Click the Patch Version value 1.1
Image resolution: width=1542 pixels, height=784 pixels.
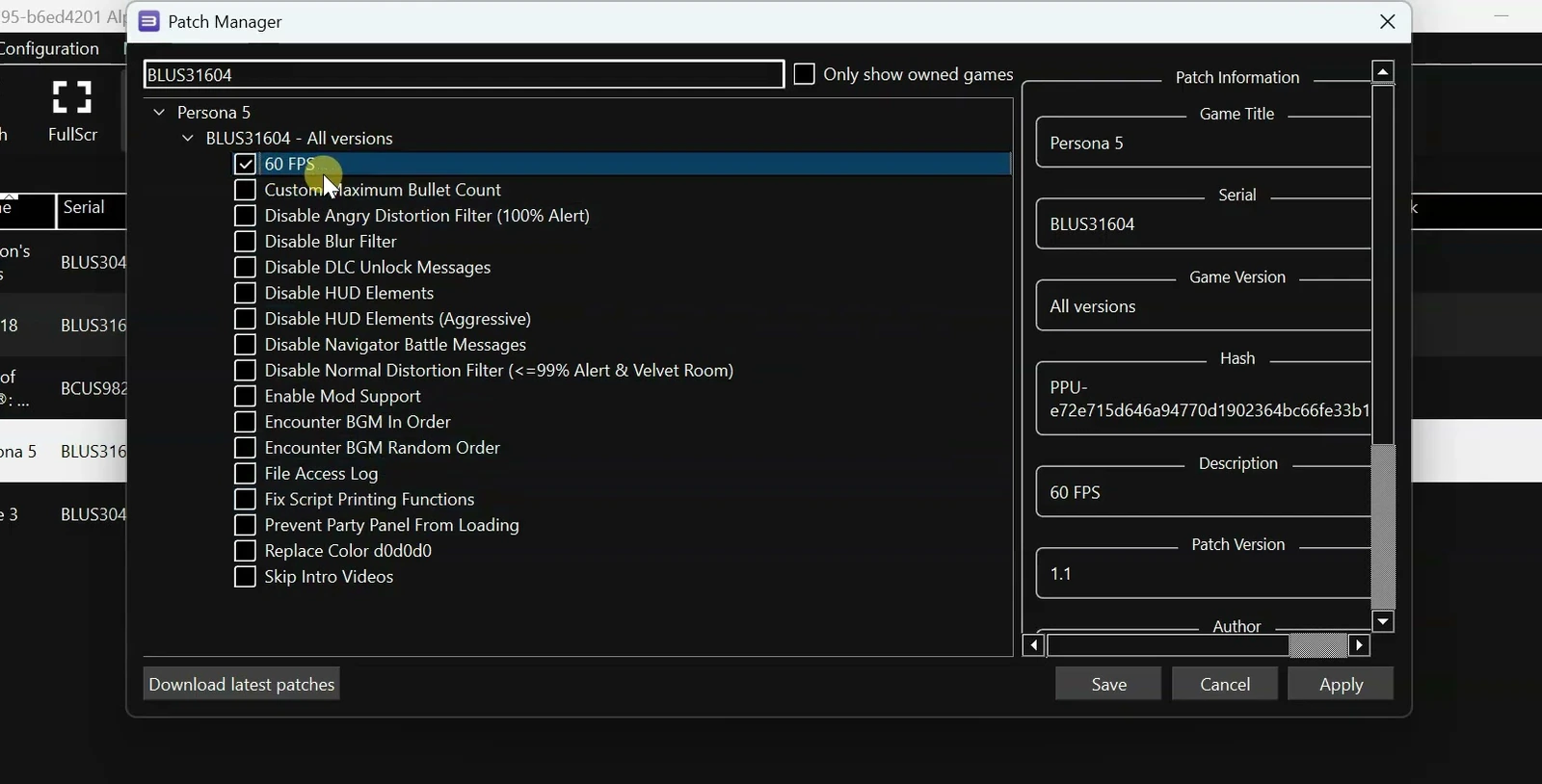pyautogui.click(x=1061, y=574)
